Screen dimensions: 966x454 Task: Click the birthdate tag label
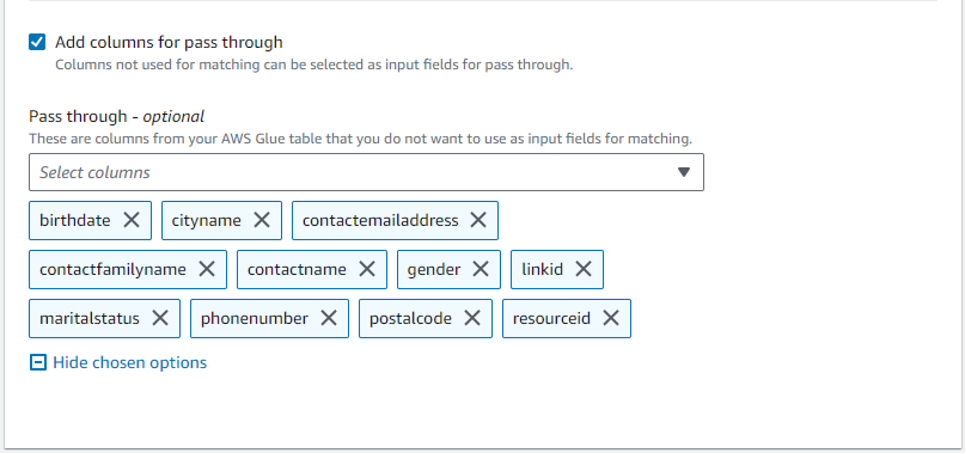coord(75,220)
